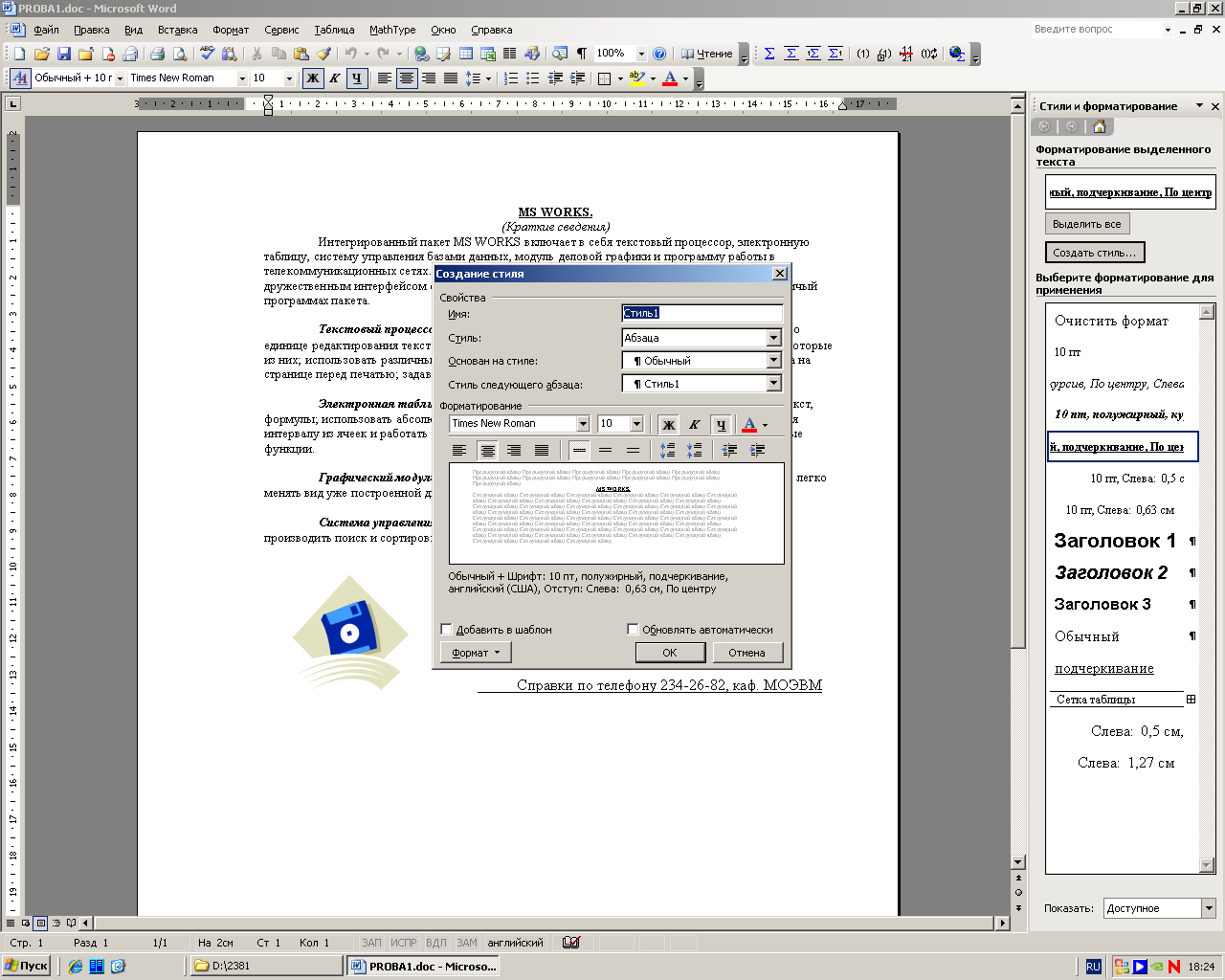Open the Формат menu in menu bar
The width and height of the screenshot is (1225, 980).
click(231, 30)
